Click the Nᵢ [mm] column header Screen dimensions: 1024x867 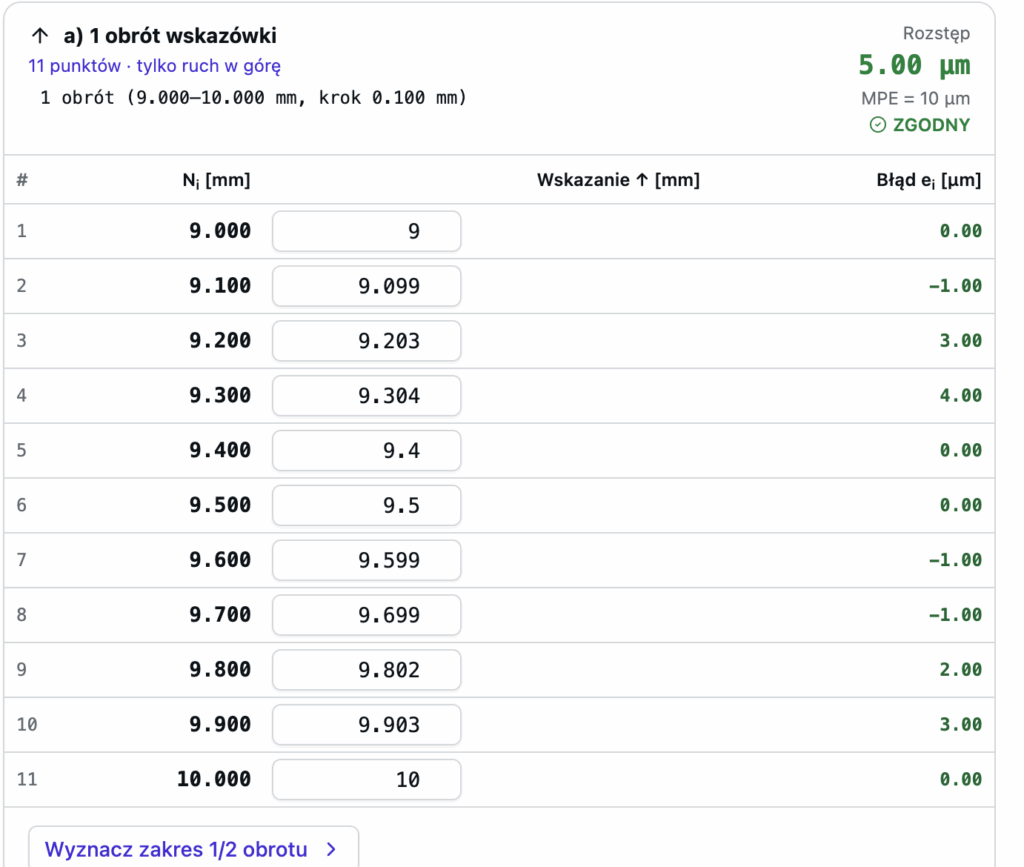(x=216, y=180)
